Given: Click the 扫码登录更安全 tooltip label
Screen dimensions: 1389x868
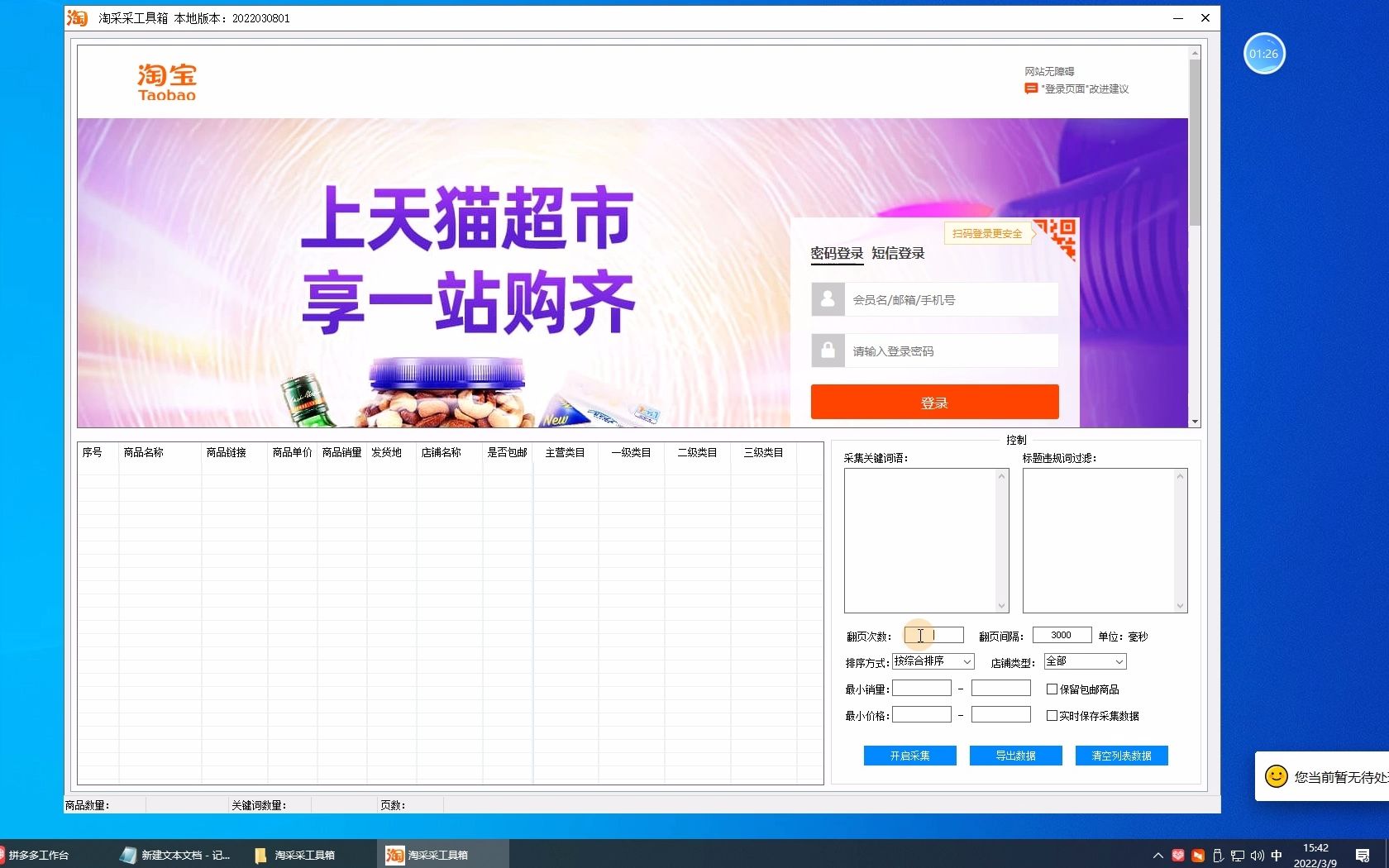Looking at the screenshot, I should (987, 233).
